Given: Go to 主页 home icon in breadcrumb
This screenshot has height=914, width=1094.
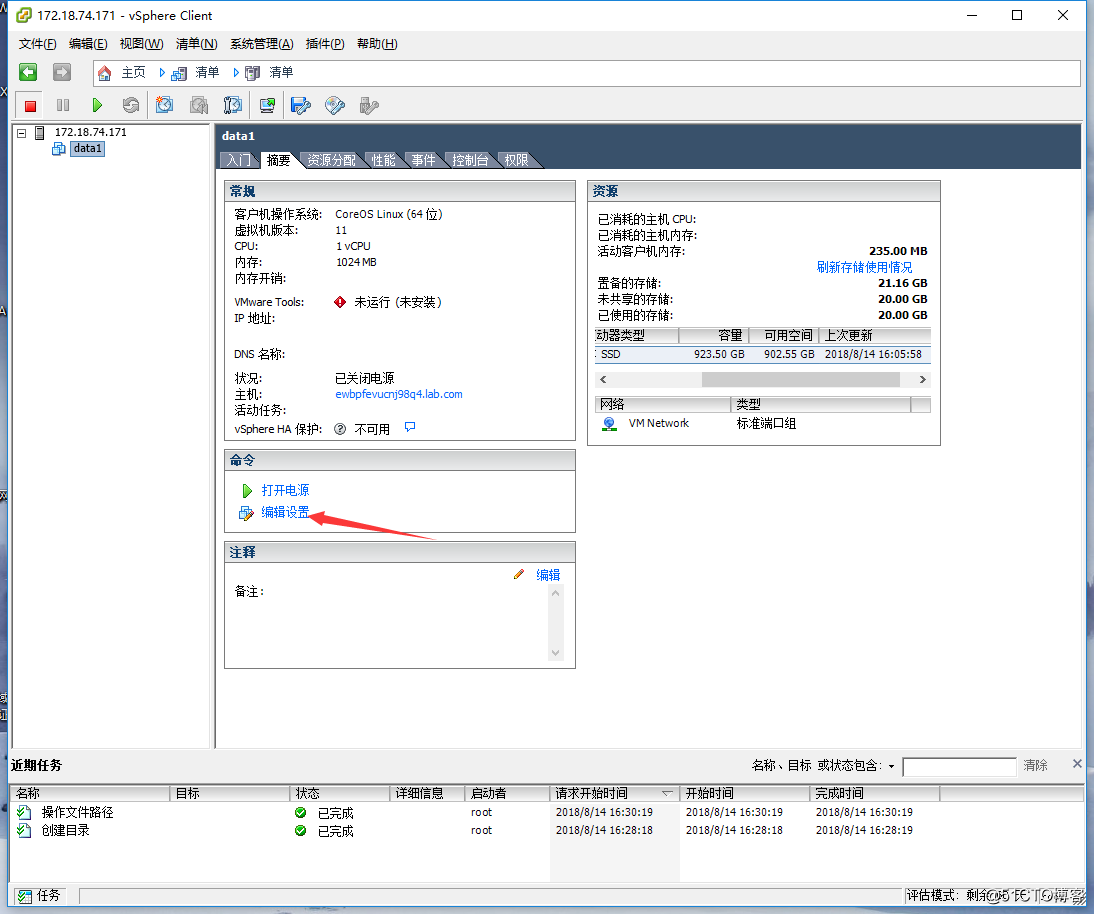Looking at the screenshot, I should [105, 73].
